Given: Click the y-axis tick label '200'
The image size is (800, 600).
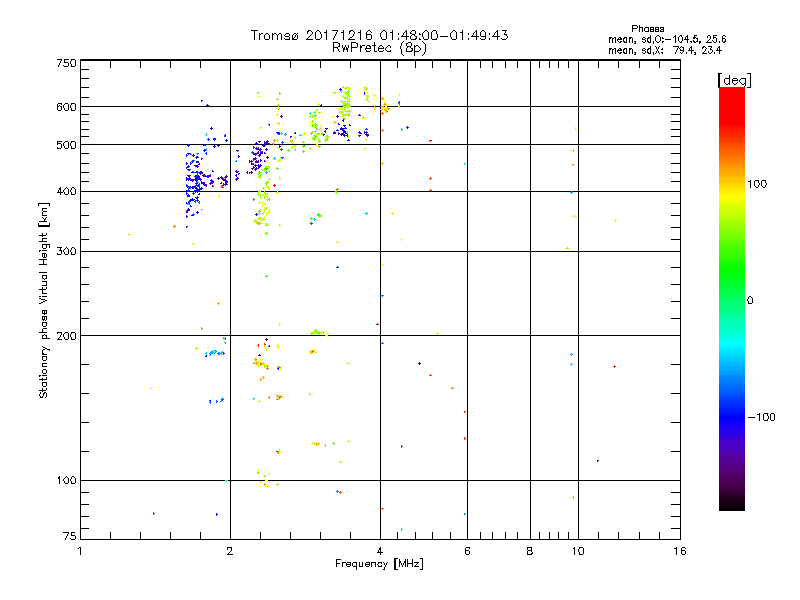Looking at the screenshot, I should 67,336.
